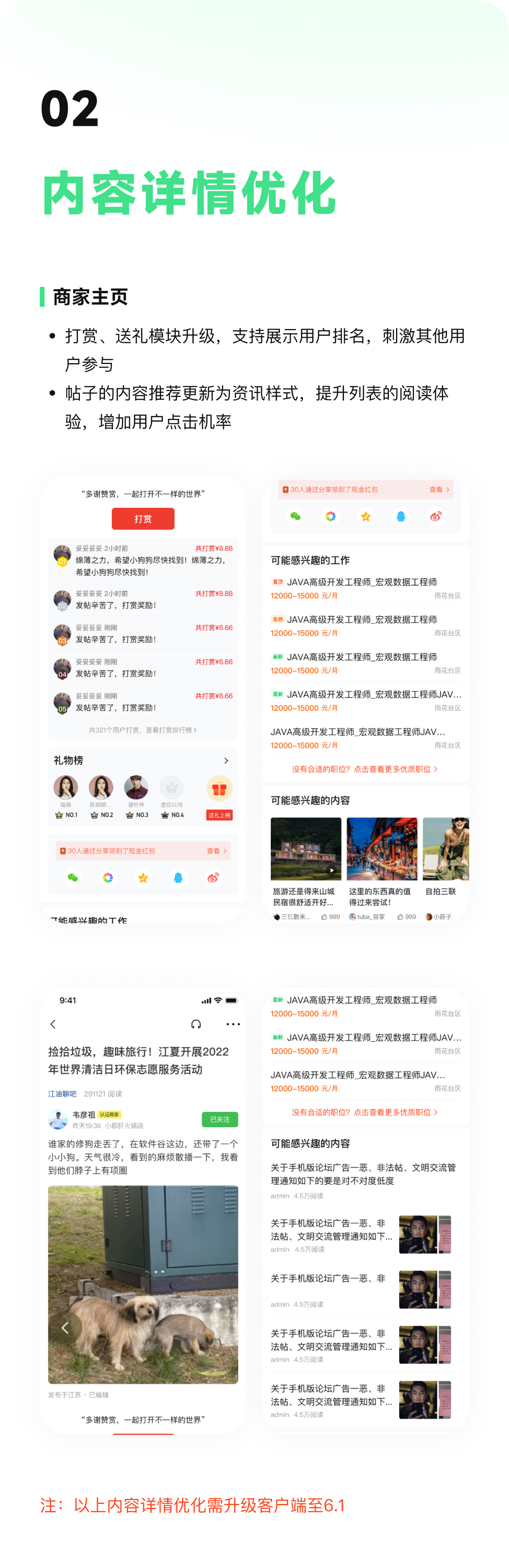This screenshot has height=1568, width=509.
Task: Toggle the green 已关注 follow button
Action: 220,1119
